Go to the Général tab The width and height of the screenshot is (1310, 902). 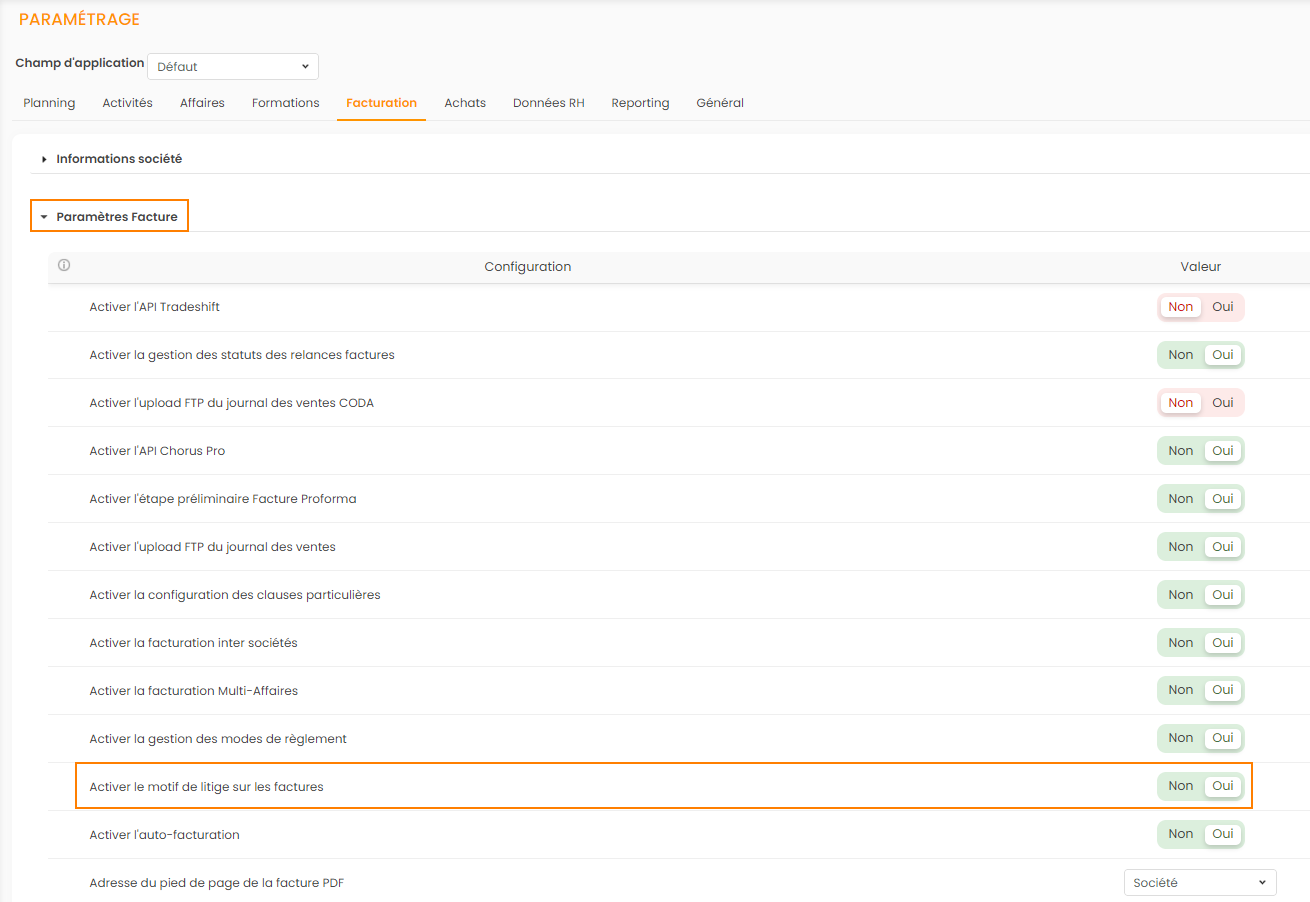[720, 103]
